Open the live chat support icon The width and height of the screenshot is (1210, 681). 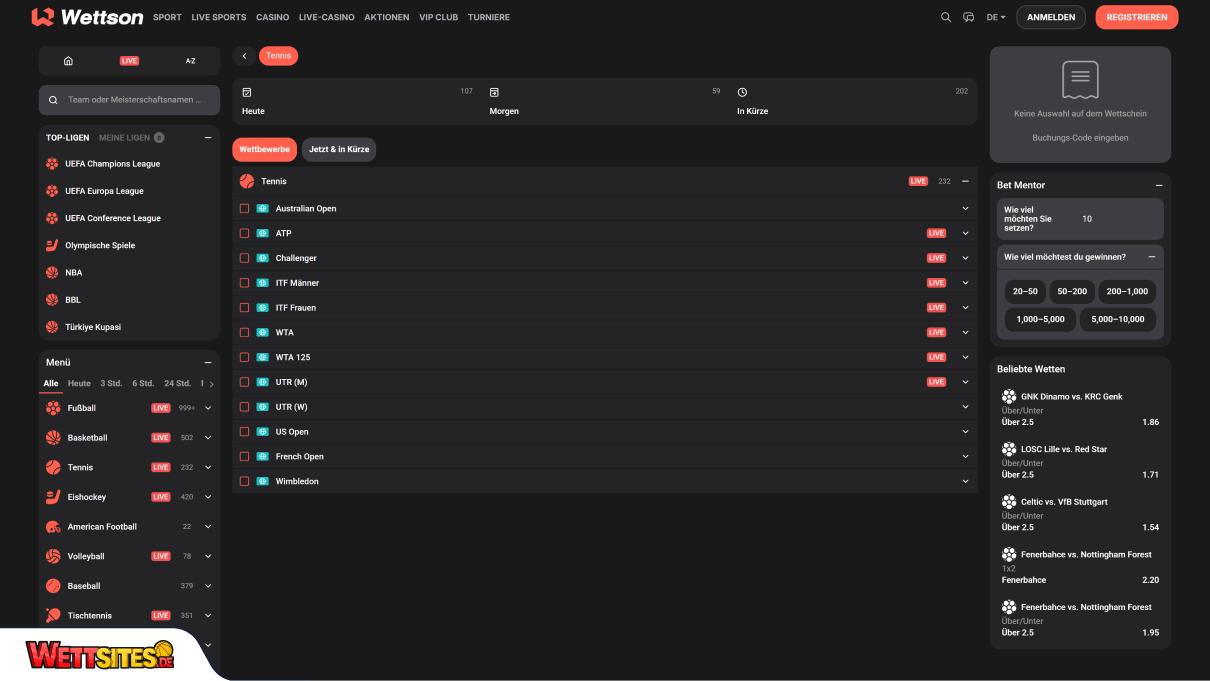click(x=968, y=17)
